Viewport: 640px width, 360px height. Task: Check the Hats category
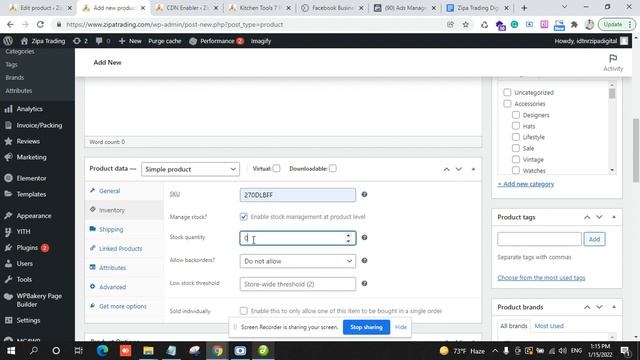(x=516, y=126)
